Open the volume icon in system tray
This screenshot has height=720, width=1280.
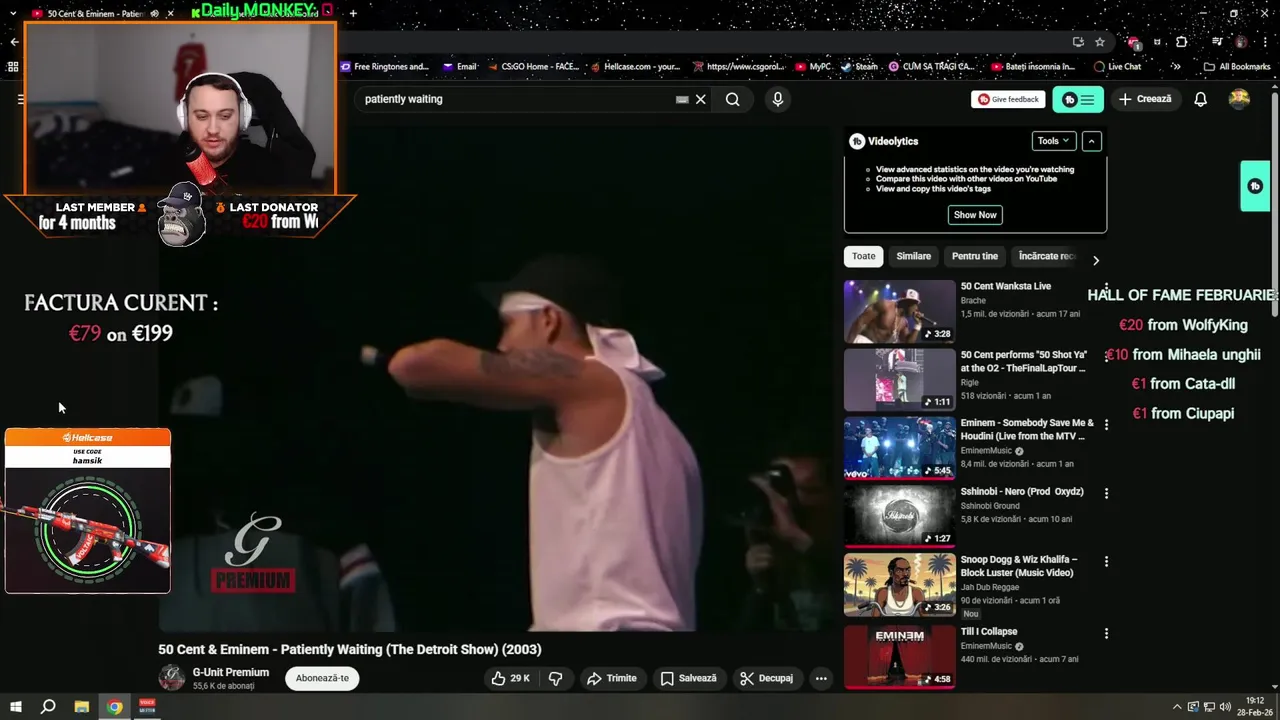(1225, 707)
